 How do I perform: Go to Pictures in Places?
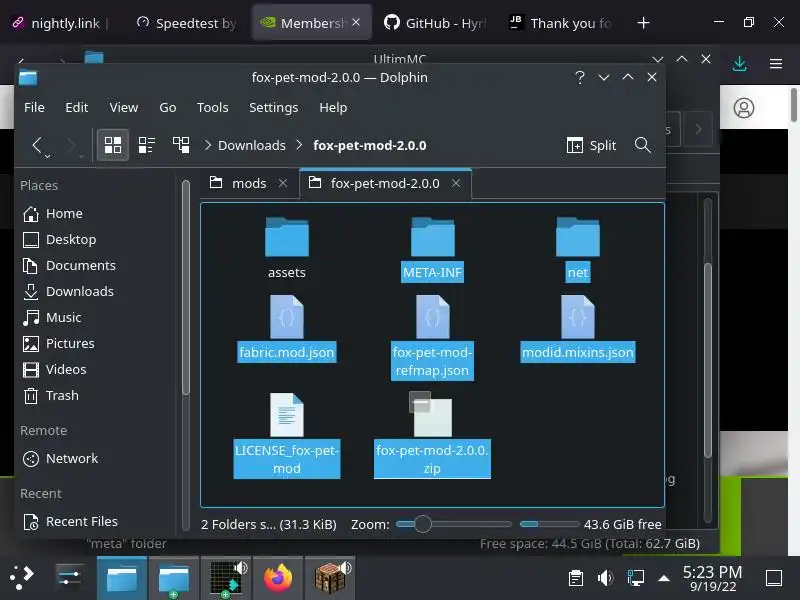point(59,344)
